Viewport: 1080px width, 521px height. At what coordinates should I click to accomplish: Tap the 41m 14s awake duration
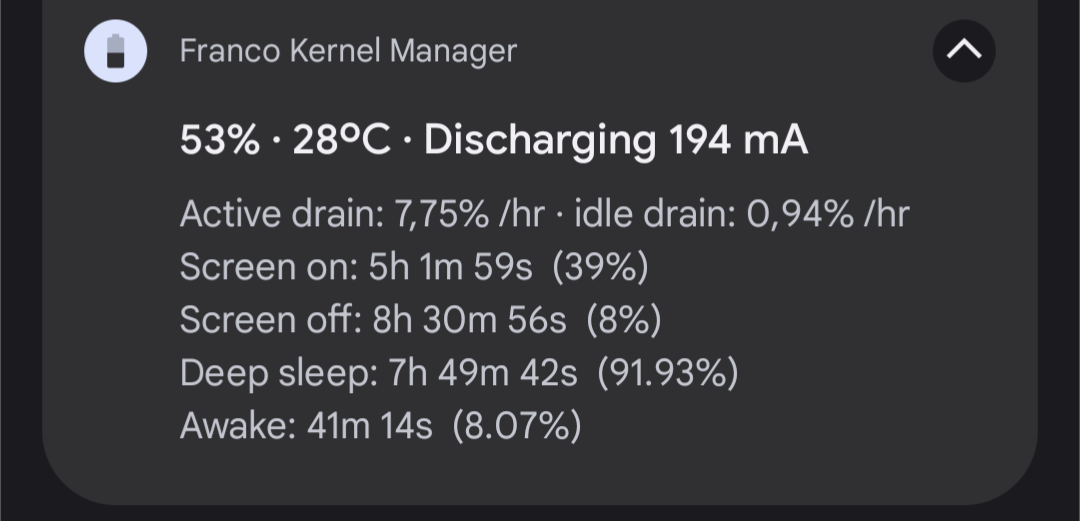tap(369, 426)
